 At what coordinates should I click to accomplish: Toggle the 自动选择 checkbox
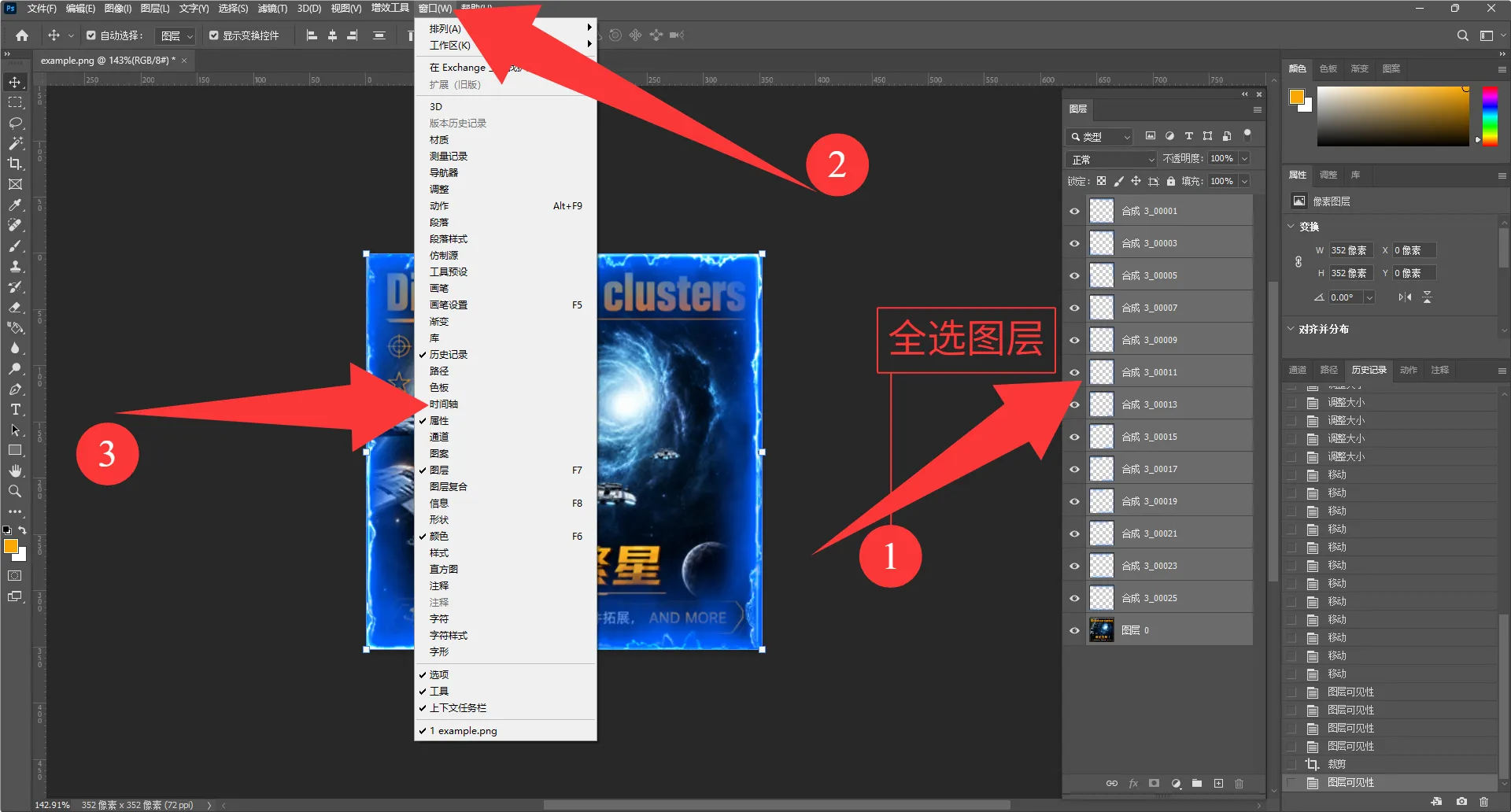pos(91,35)
